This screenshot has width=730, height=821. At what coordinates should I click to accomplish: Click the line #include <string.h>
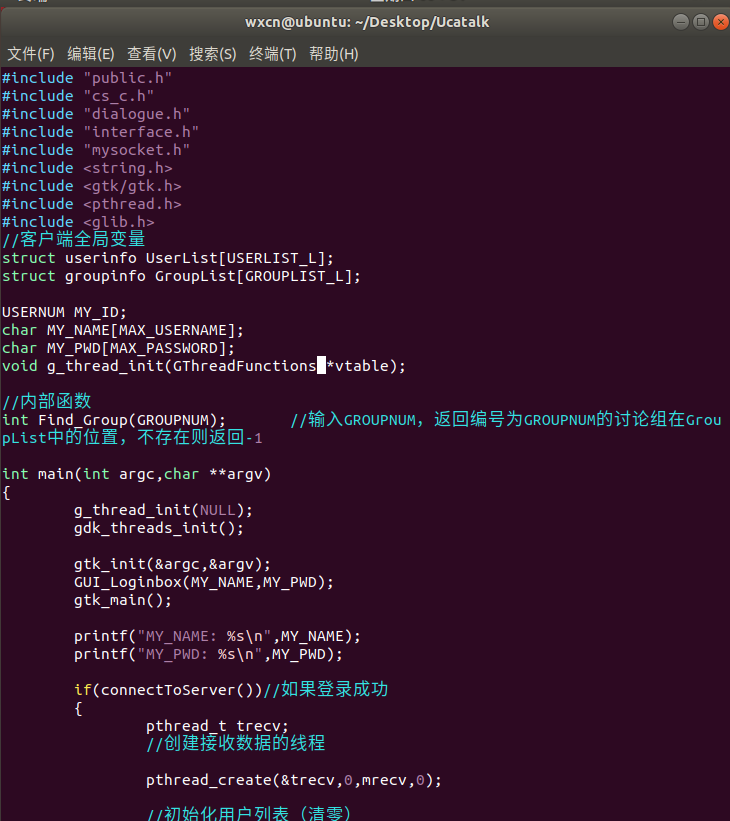pos(87,168)
